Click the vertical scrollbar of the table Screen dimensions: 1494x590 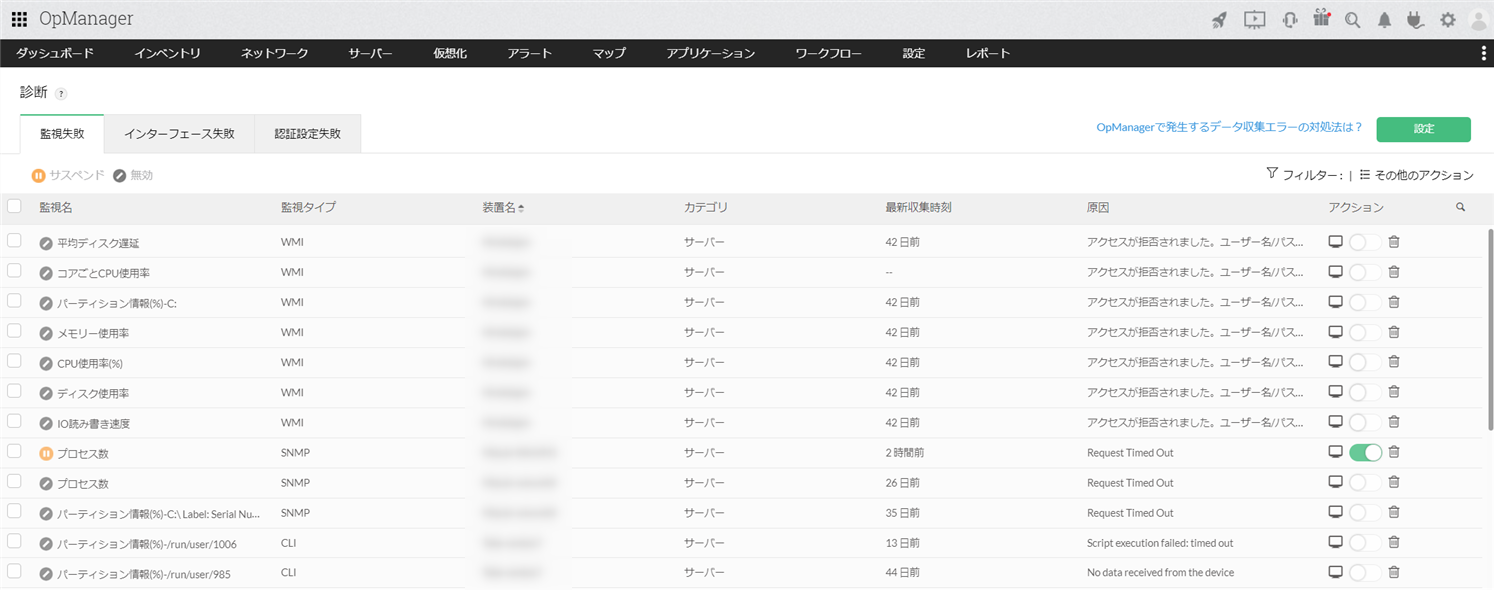click(1490, 330)
